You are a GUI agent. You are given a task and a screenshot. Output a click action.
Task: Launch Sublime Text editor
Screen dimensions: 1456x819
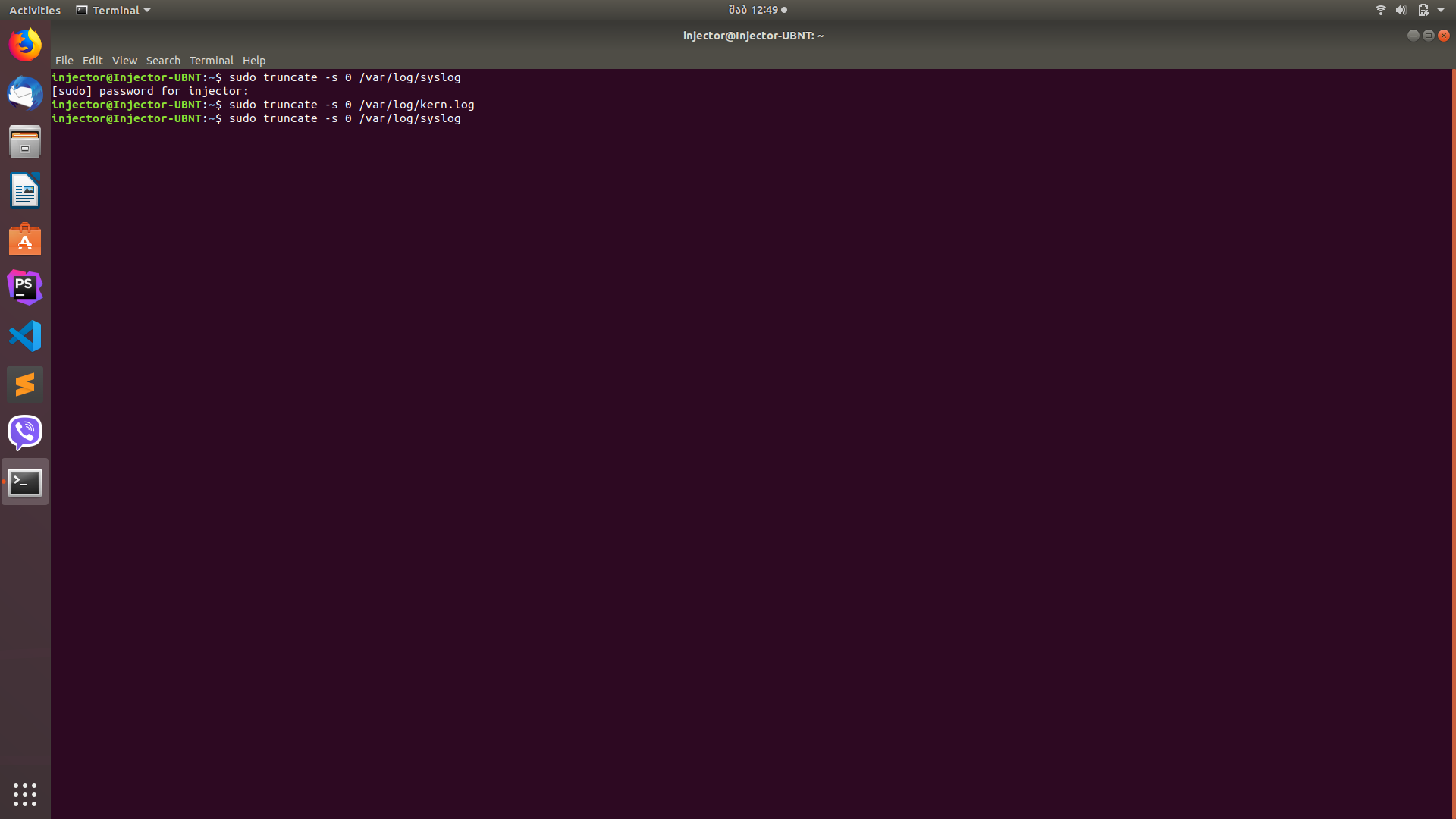pyautogui.click(x=25, y=384)
